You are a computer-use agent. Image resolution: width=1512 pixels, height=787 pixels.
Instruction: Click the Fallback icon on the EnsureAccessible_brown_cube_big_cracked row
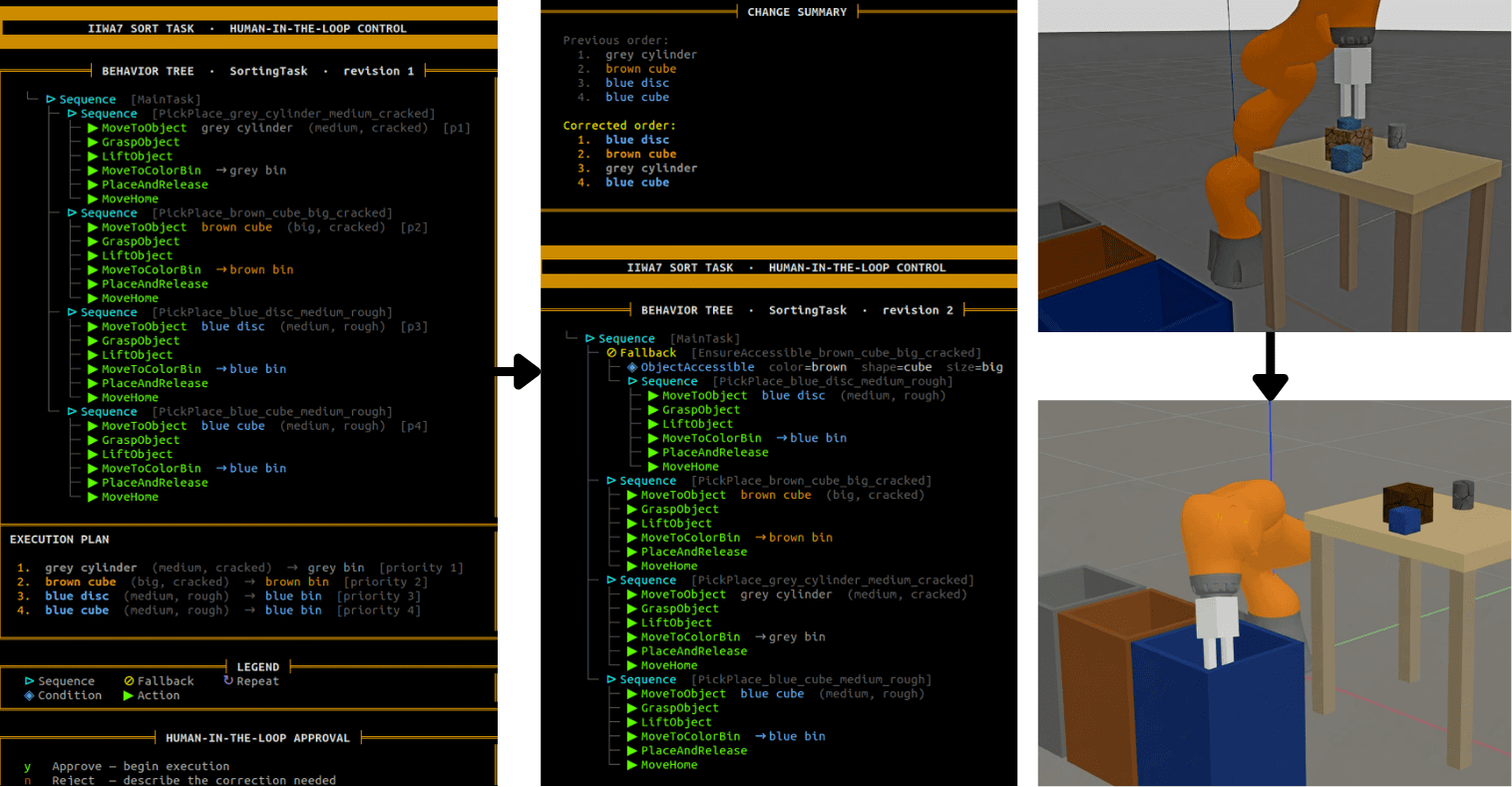[x=611, y=353]
